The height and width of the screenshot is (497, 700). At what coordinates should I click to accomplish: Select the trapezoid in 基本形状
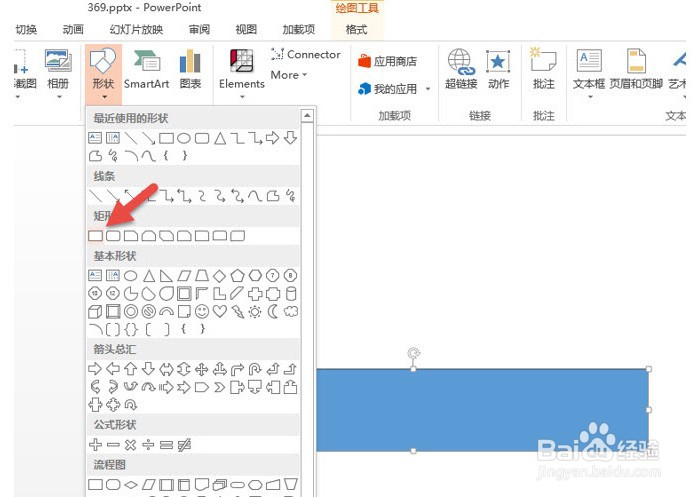click(202, 276)
